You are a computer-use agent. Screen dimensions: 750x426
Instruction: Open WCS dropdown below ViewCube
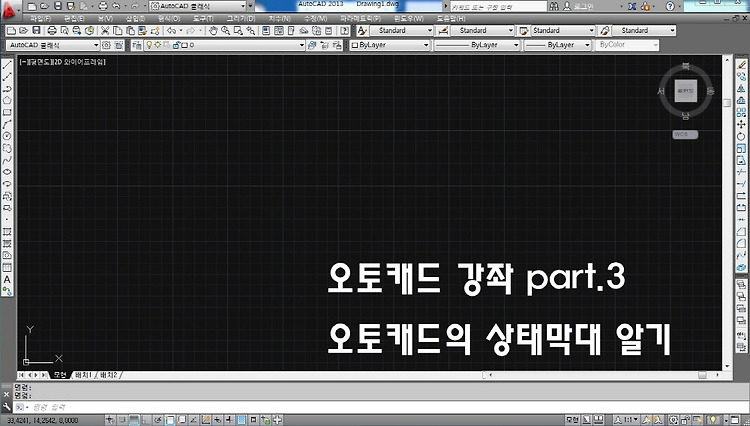[x=685, y=135]
